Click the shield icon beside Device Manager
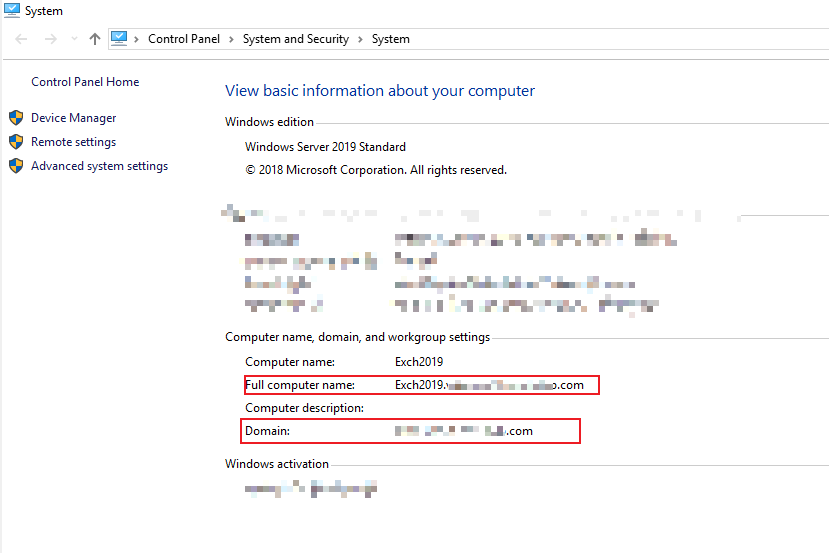Screen dimensions: 829x553 (x=16, y=117)
